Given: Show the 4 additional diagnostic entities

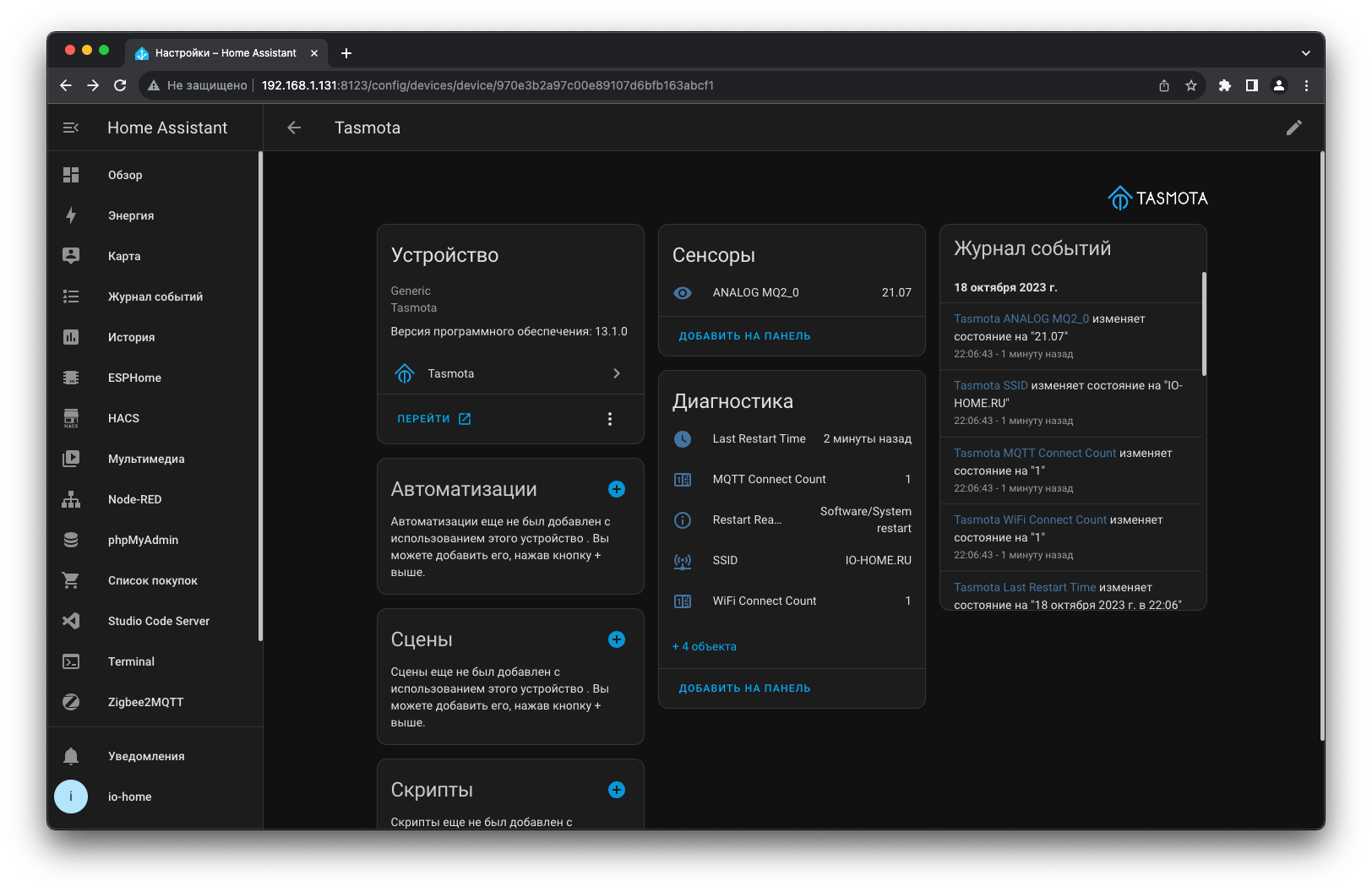Looking at the screenshot, I should coord(705,646).
